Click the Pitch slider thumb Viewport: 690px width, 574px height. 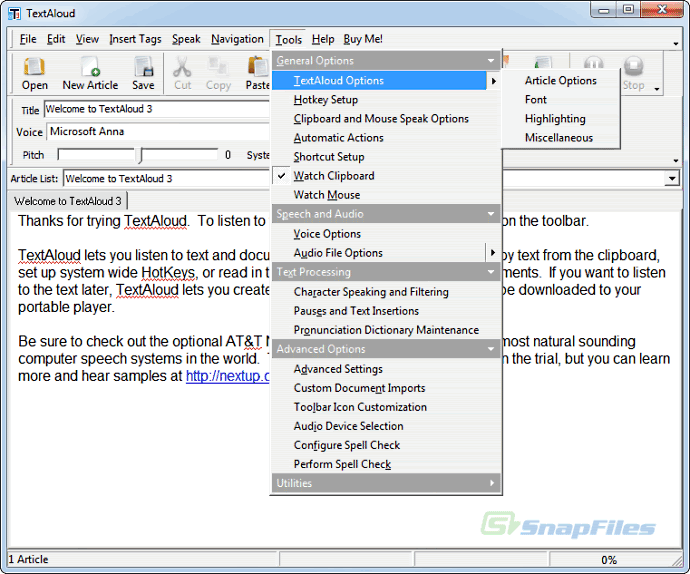tap(139, 155)
